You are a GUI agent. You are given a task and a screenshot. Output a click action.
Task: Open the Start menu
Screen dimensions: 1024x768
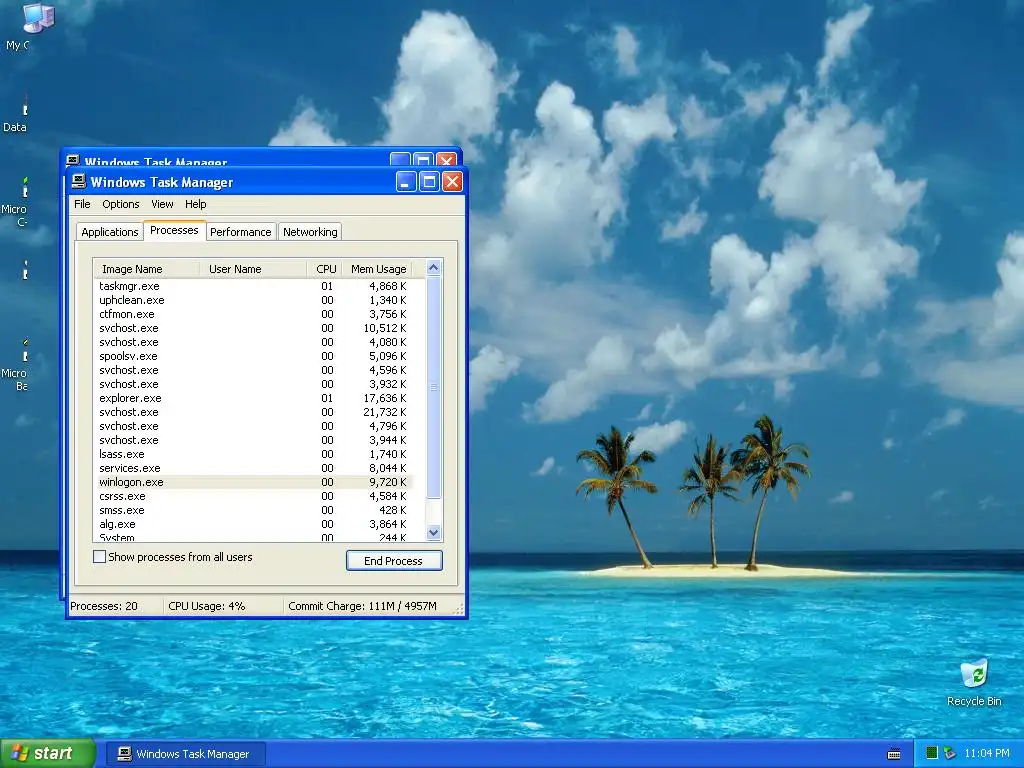(47, 754)
